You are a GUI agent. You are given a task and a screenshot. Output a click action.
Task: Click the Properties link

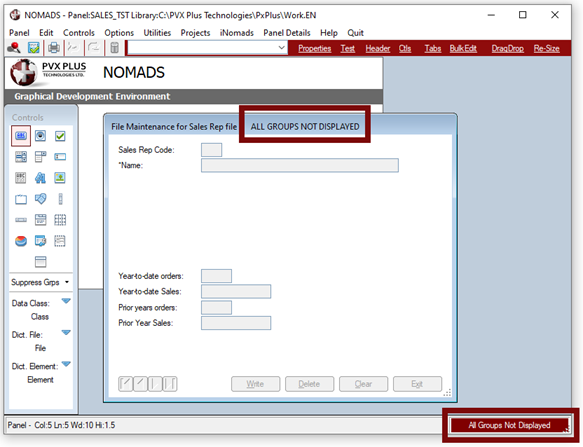[315, 48]
